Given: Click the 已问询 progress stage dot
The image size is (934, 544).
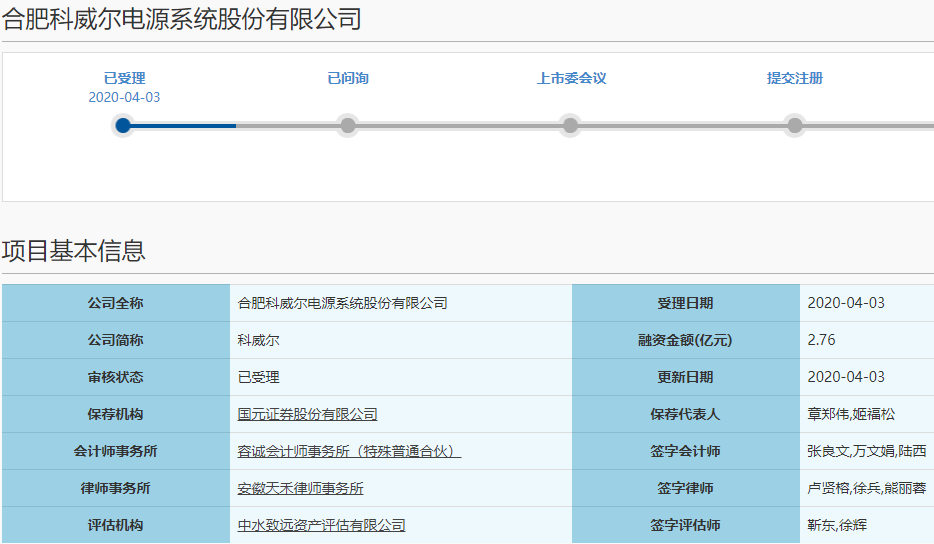Looking at the screenshot, I should (348, 125).
